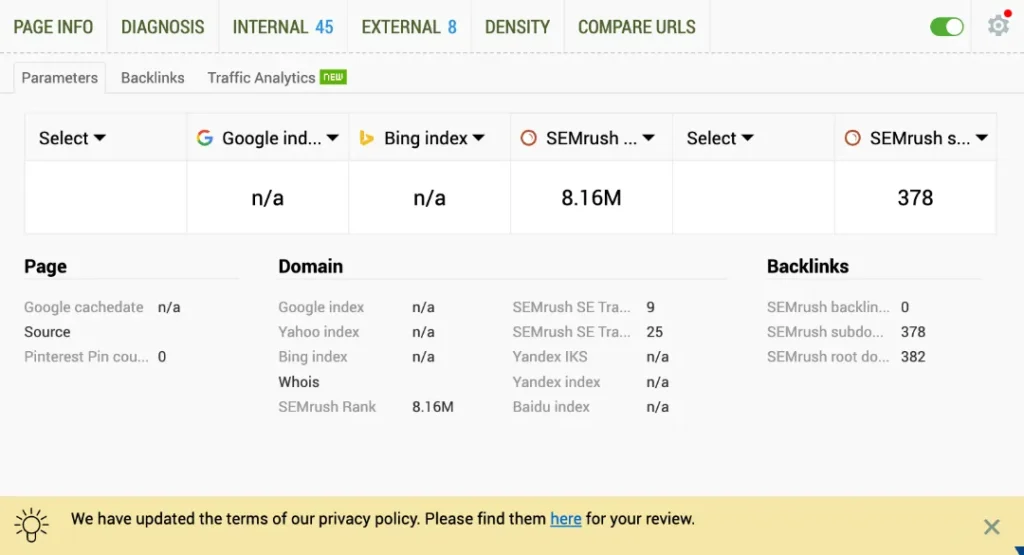Screen dimensions: 1024x555
Task: Open the PAGE INFO tab
Action: pos(53,27)
